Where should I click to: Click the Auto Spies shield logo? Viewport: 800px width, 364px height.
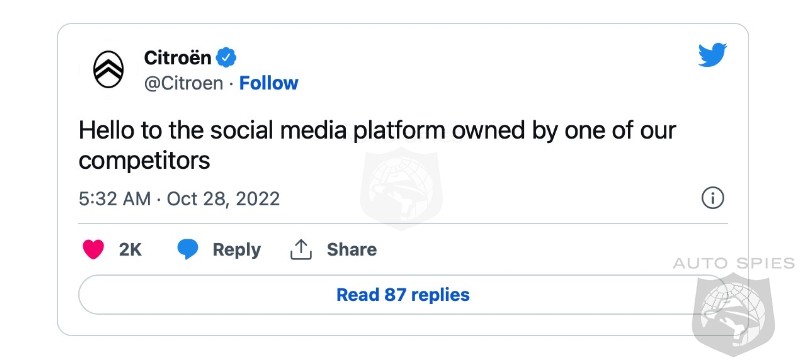coord(733,313)
